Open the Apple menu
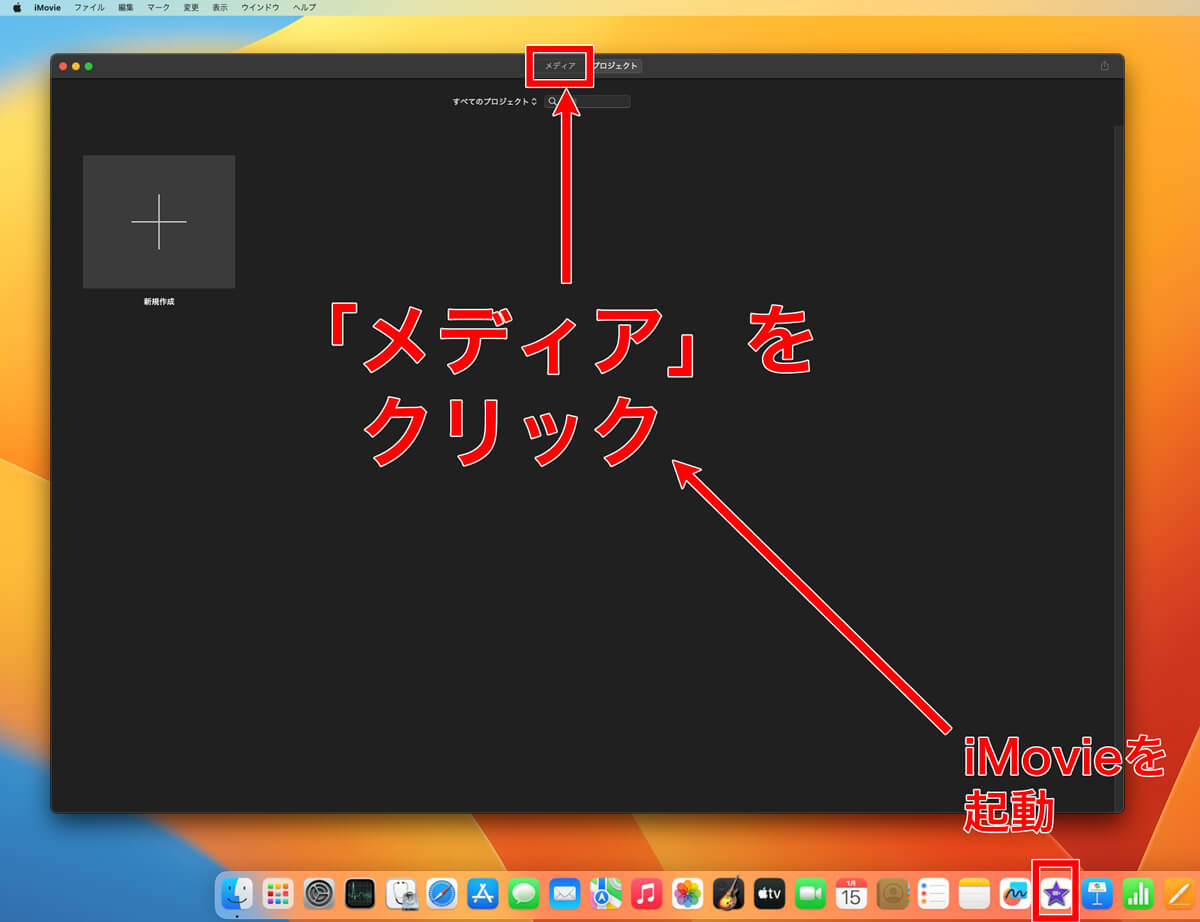 (x=16, y=7)
